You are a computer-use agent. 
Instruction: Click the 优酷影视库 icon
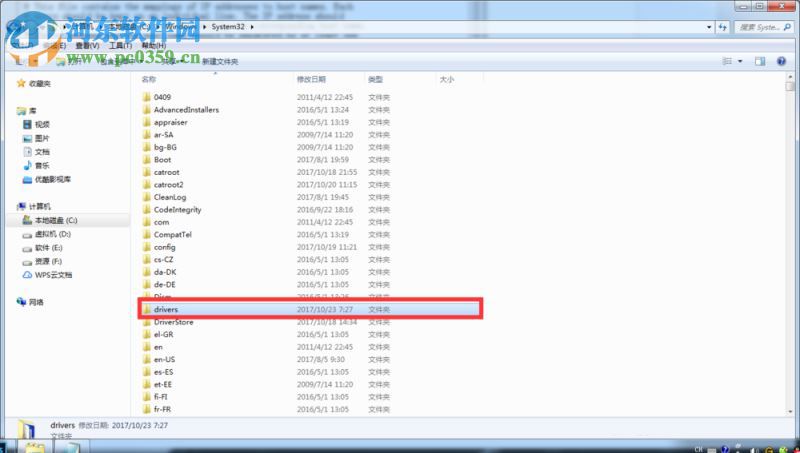pyautogui.click(x=28, y=179)
